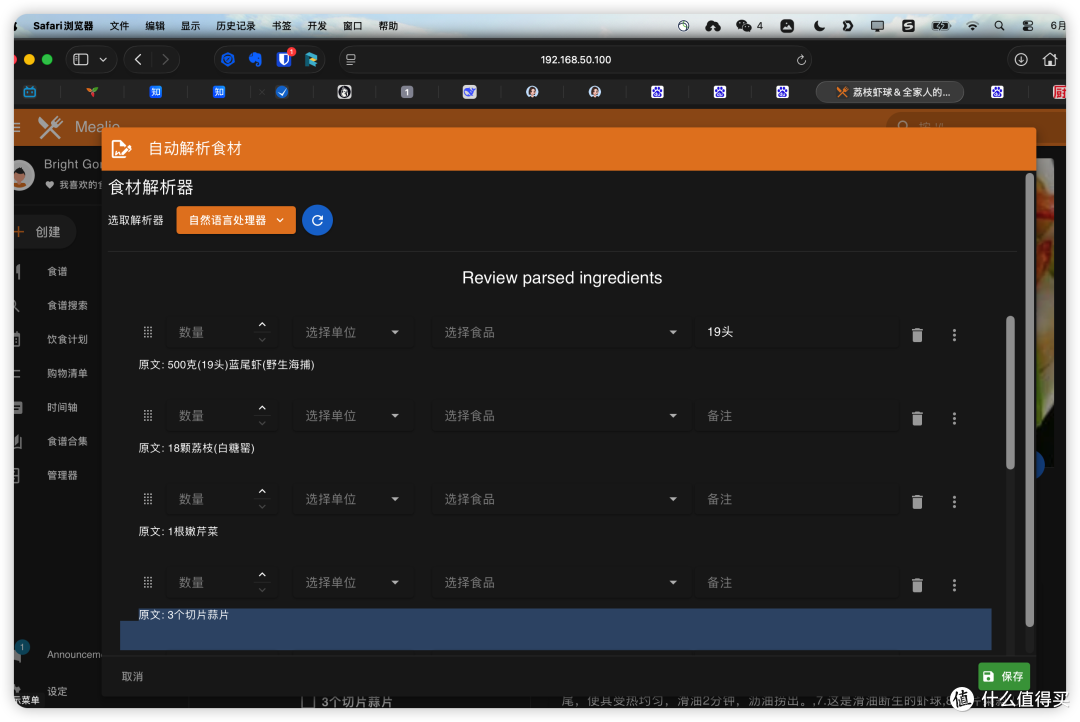Open more options for 3个切片蒜片 row
This screenshot has height=722, width=1080.
click(x=954, y=585)
